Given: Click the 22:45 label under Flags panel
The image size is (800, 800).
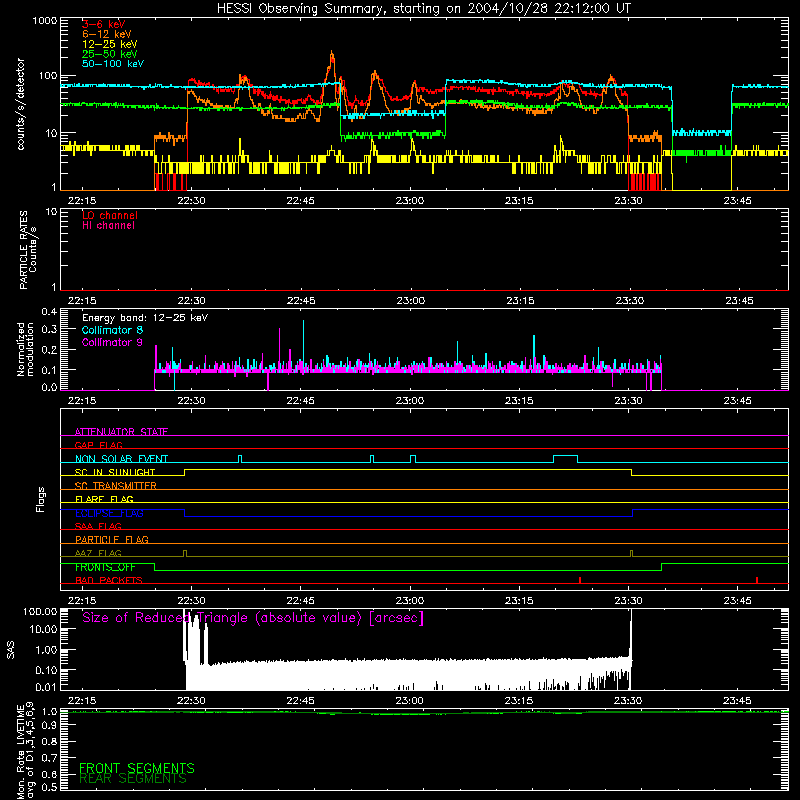Looking at the screenshot, I should (x=301, y=601).
